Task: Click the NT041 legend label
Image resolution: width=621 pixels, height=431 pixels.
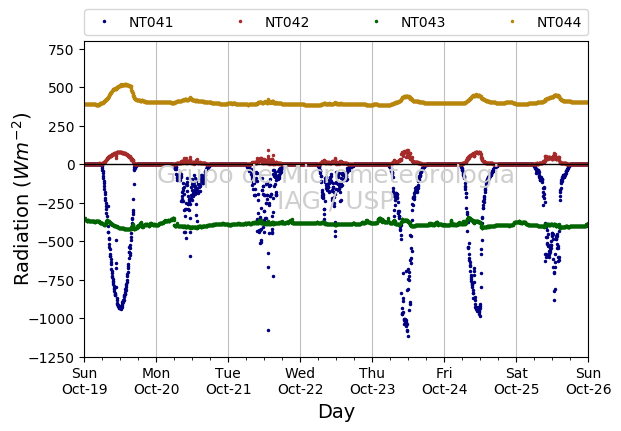Action: pos(151,22)
